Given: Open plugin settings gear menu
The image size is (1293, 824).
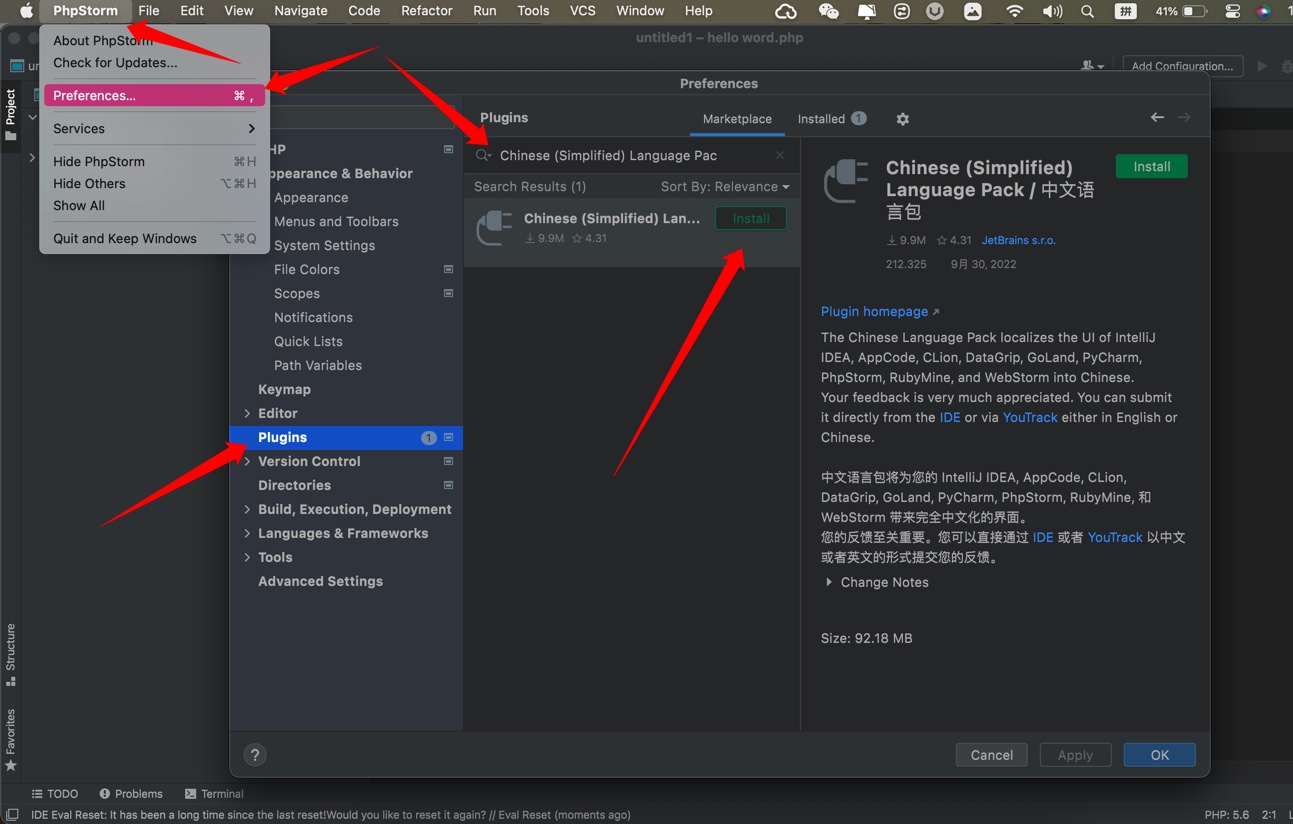Looking at the screenshot, I should [903, 119].
